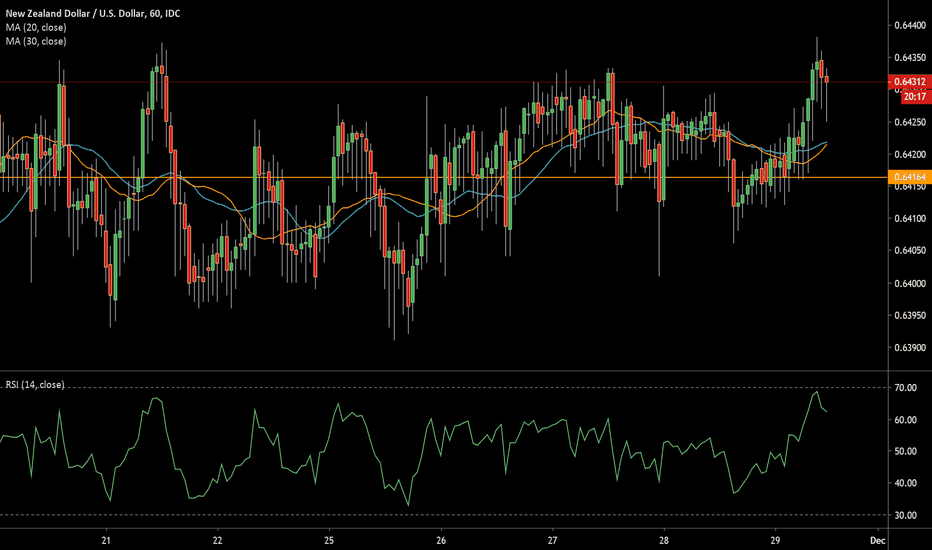Click date 21 on the time axis
The width and height of the screenshot is (932, 550).
point(108,538)
